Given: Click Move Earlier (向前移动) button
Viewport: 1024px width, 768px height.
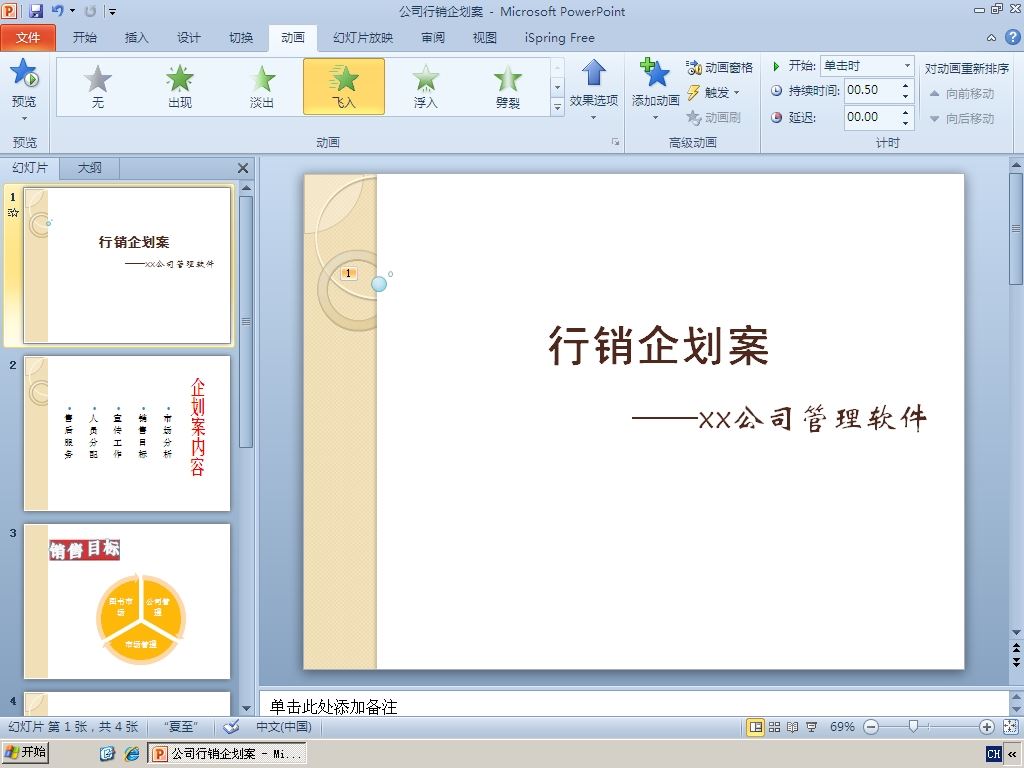Looking at the screenshot, I should pyautogui.click(x=961, y=93).
